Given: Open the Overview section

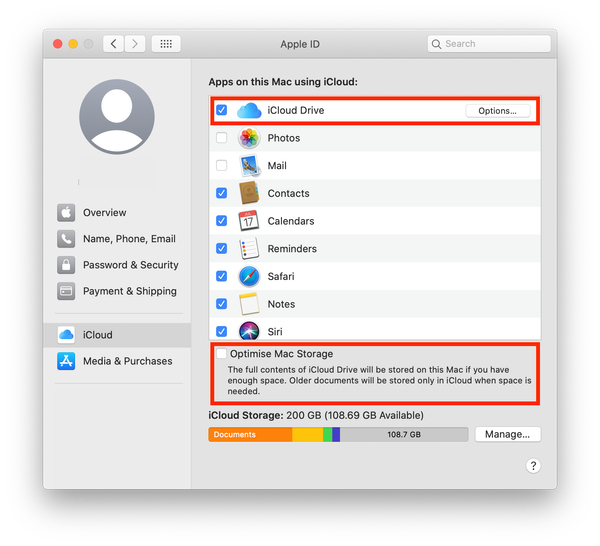Looking at the screenshot, I should point(118,213).
